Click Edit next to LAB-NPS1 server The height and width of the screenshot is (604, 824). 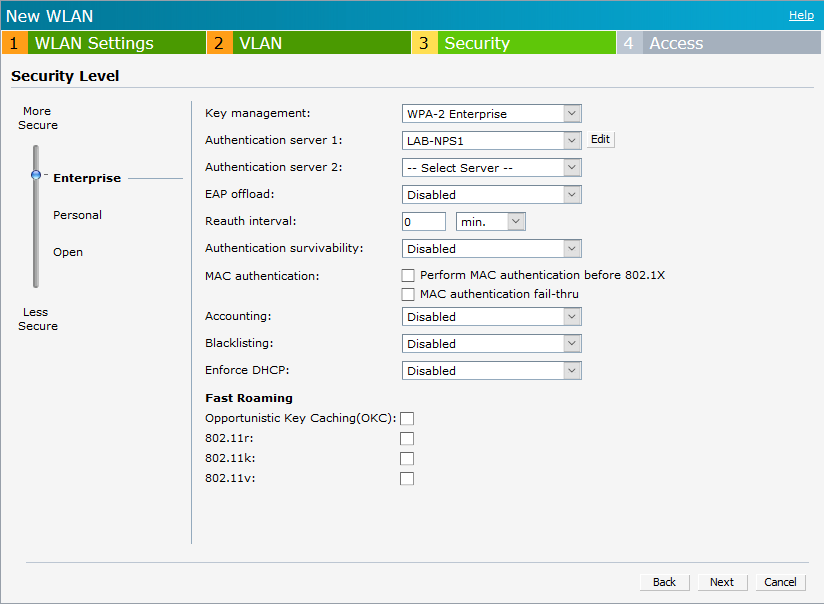tap(600, 140)
